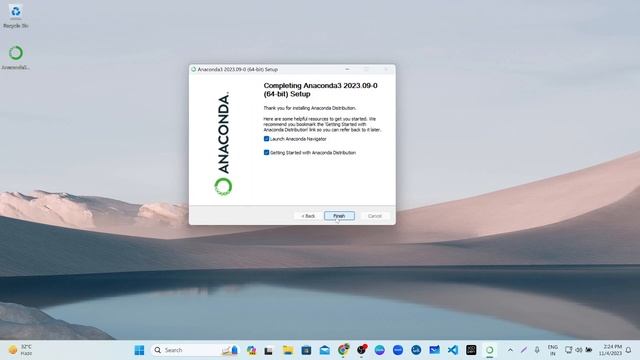Click the Cancel button in setup

point(374,216)
